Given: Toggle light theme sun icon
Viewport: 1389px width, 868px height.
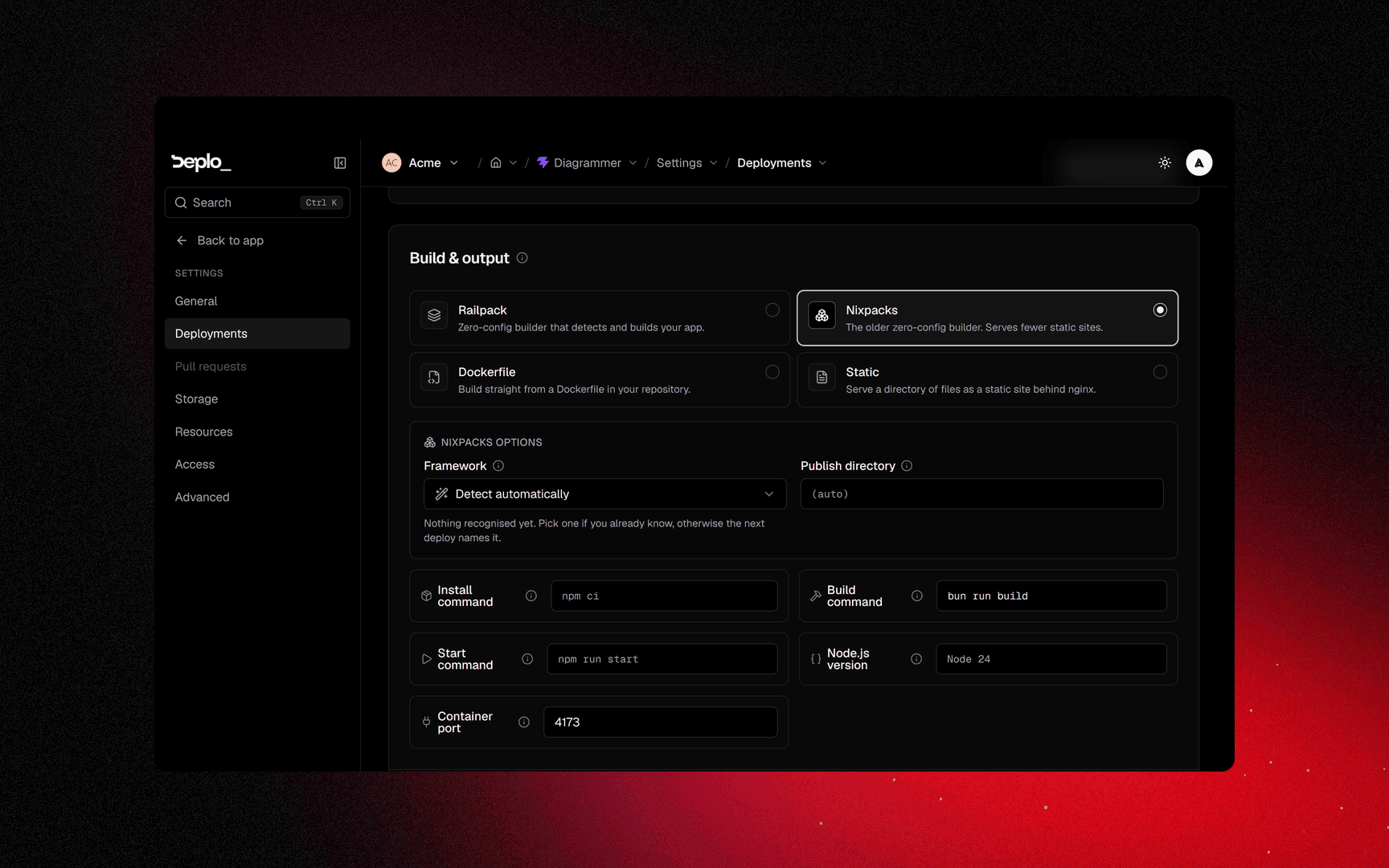Looking at the screenshot, I should pyautogui.click(x=1165, y=163).
